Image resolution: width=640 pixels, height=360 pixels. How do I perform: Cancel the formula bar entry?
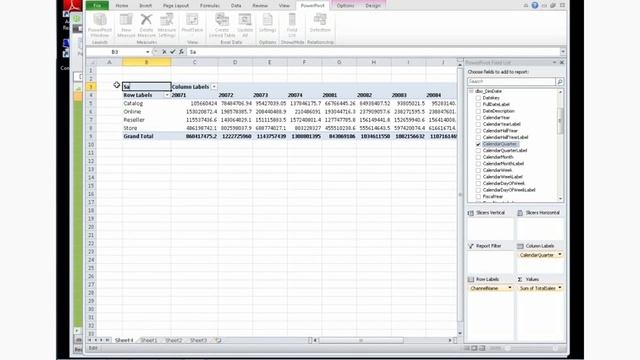(x=164, y=52)
